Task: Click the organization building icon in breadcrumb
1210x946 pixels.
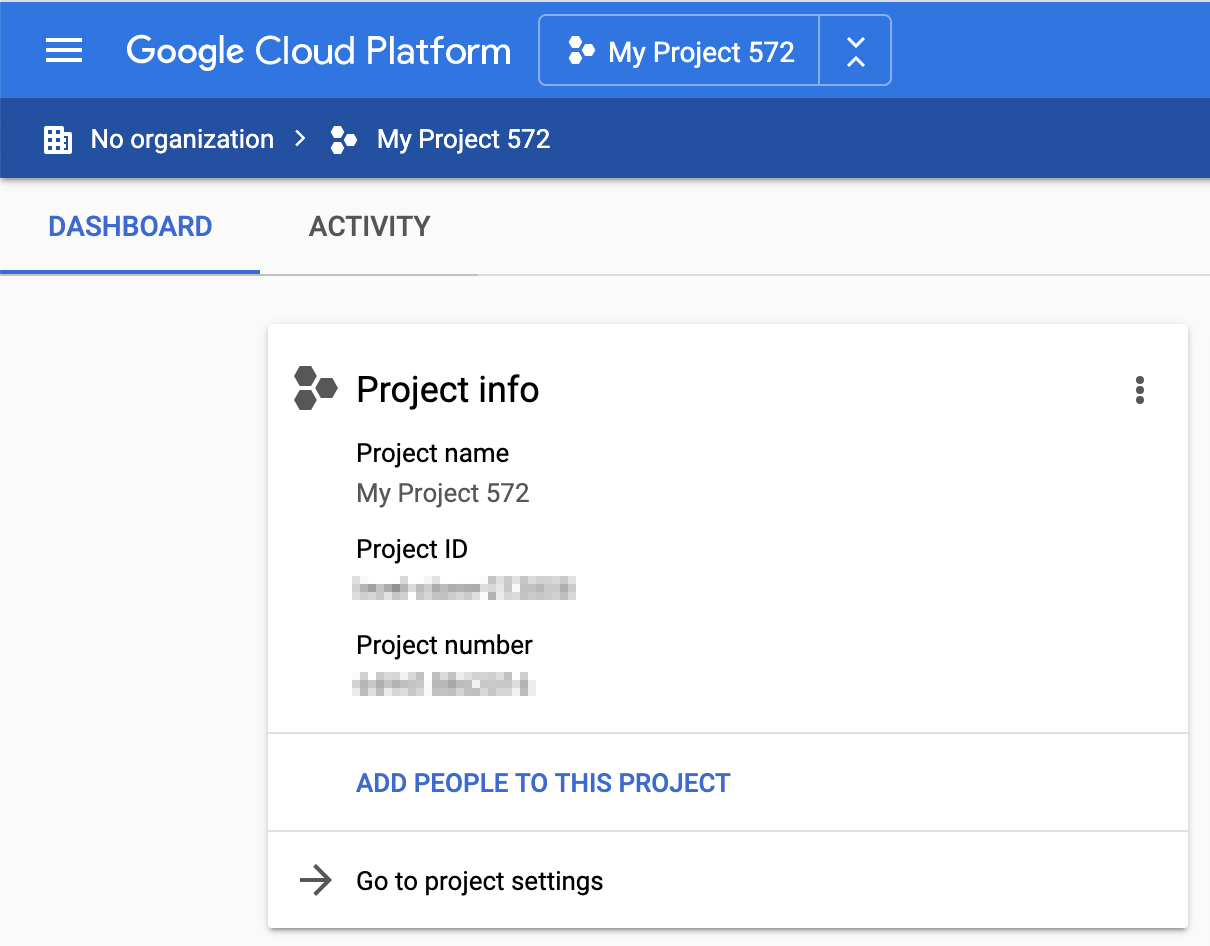Action: [58, 139]
